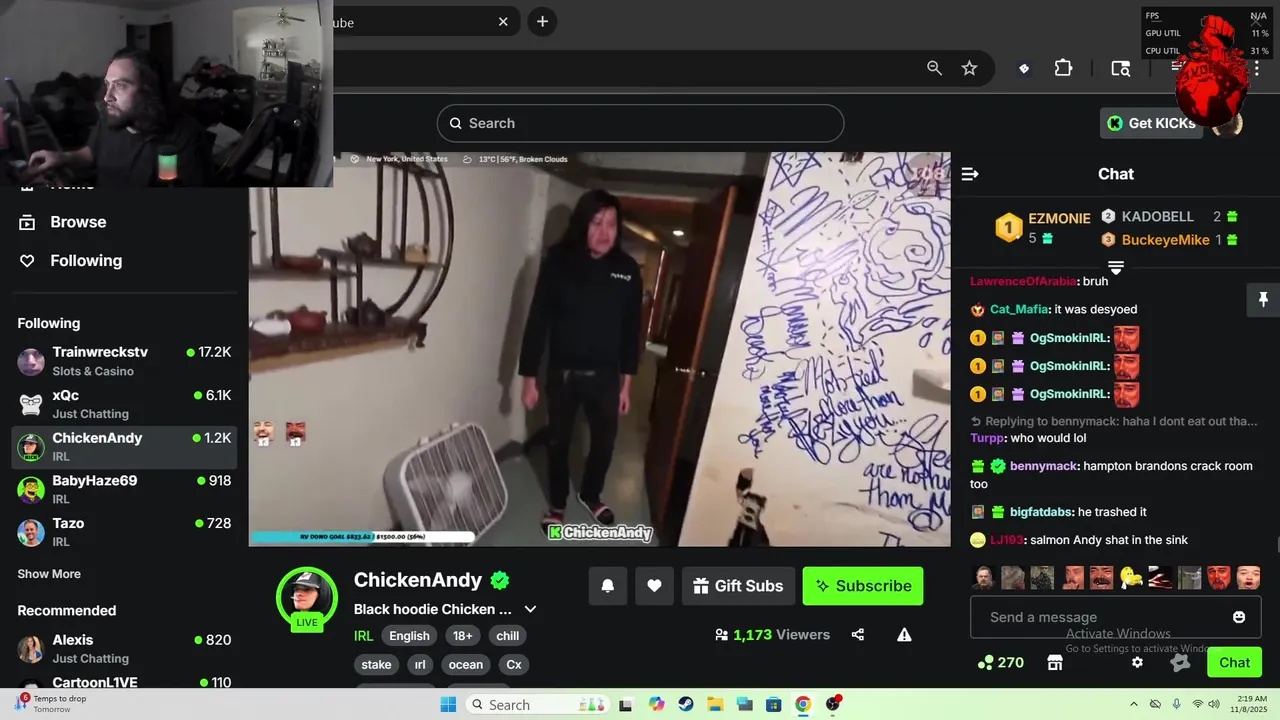Viewport: 1280px width, 720px height.
Task: Click the 270 channel points balance
Action: (x=1001, y=662)
